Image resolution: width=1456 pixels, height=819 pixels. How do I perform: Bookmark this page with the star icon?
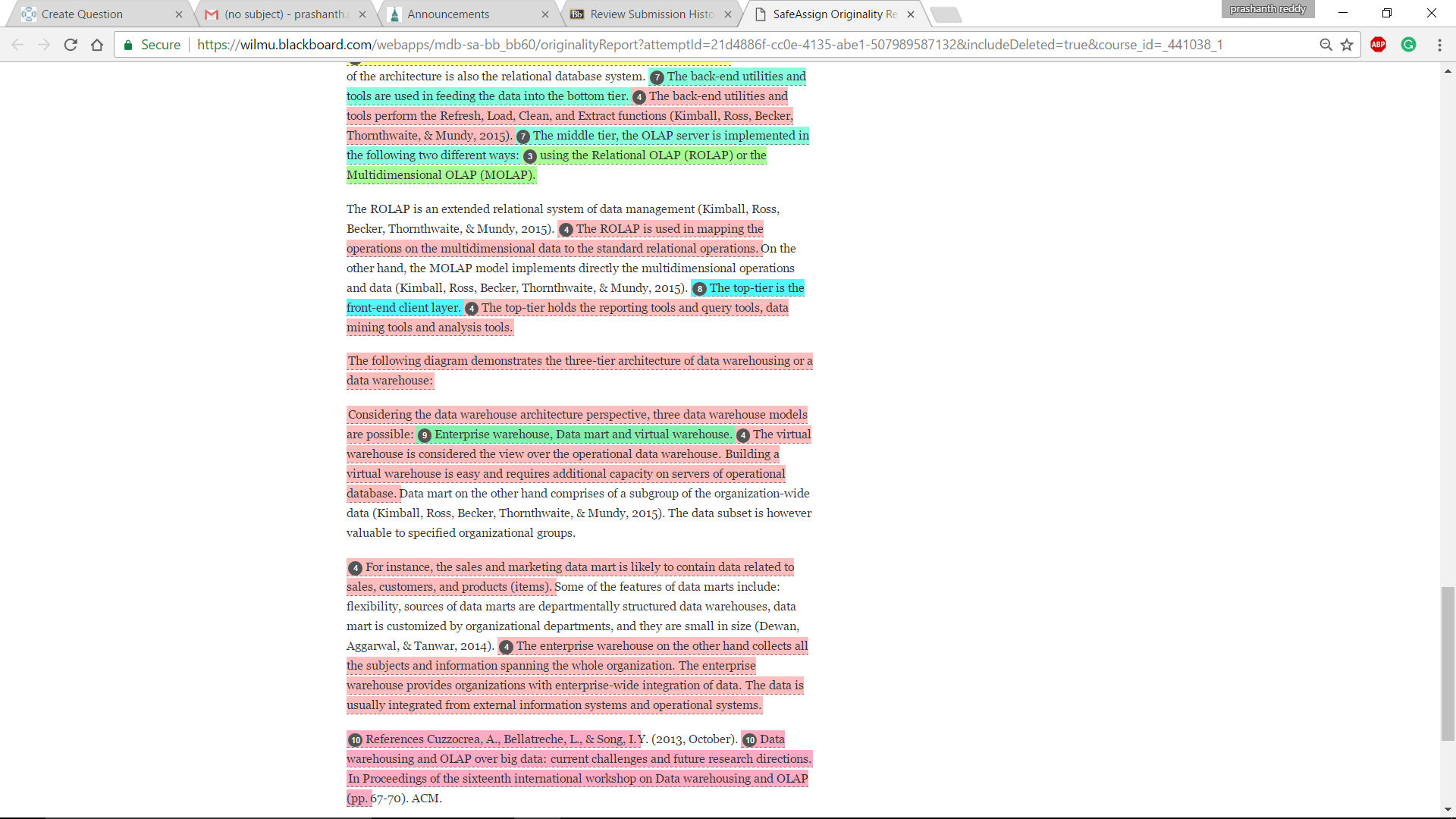click(1347, 45)
